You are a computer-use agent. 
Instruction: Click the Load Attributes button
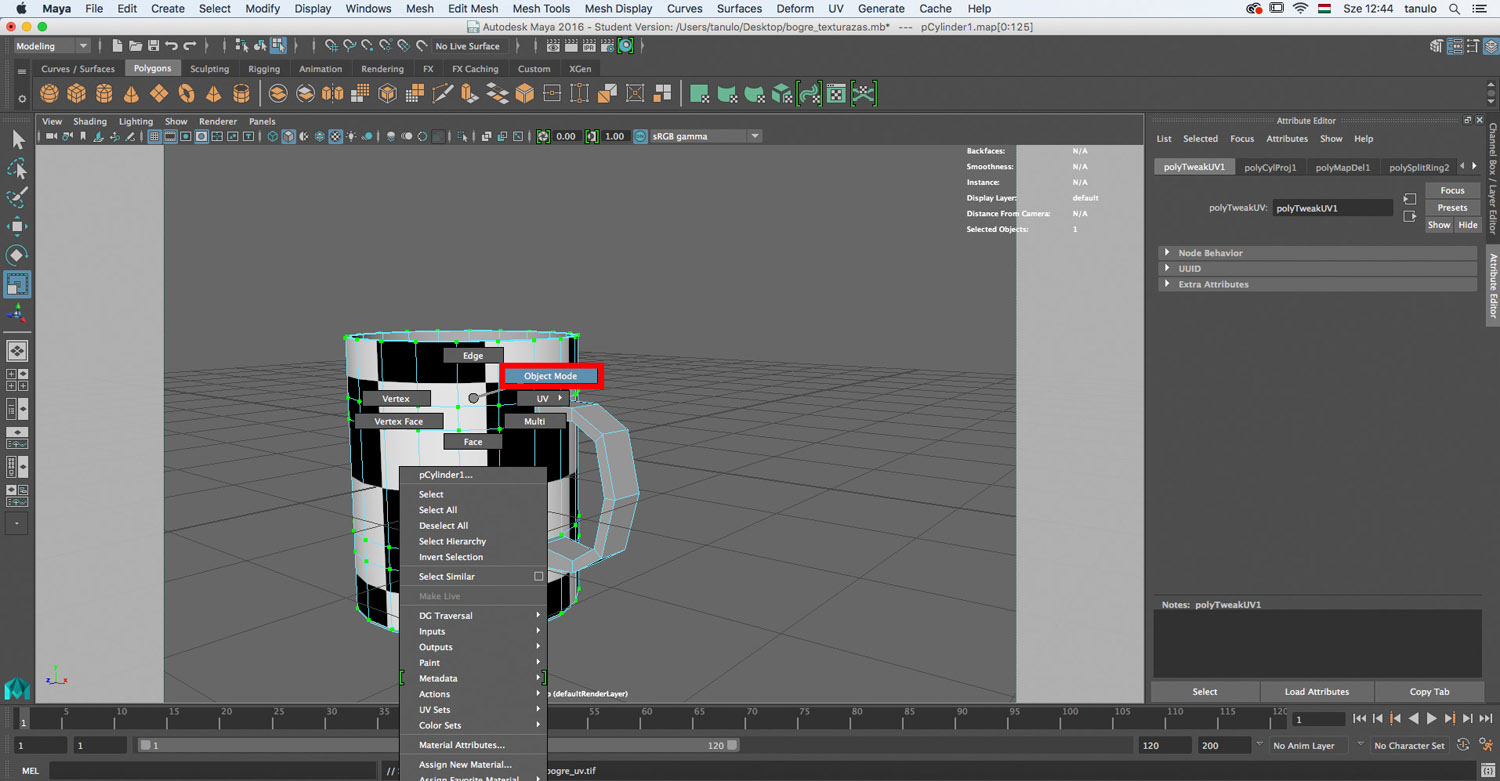coord(1316,692)
